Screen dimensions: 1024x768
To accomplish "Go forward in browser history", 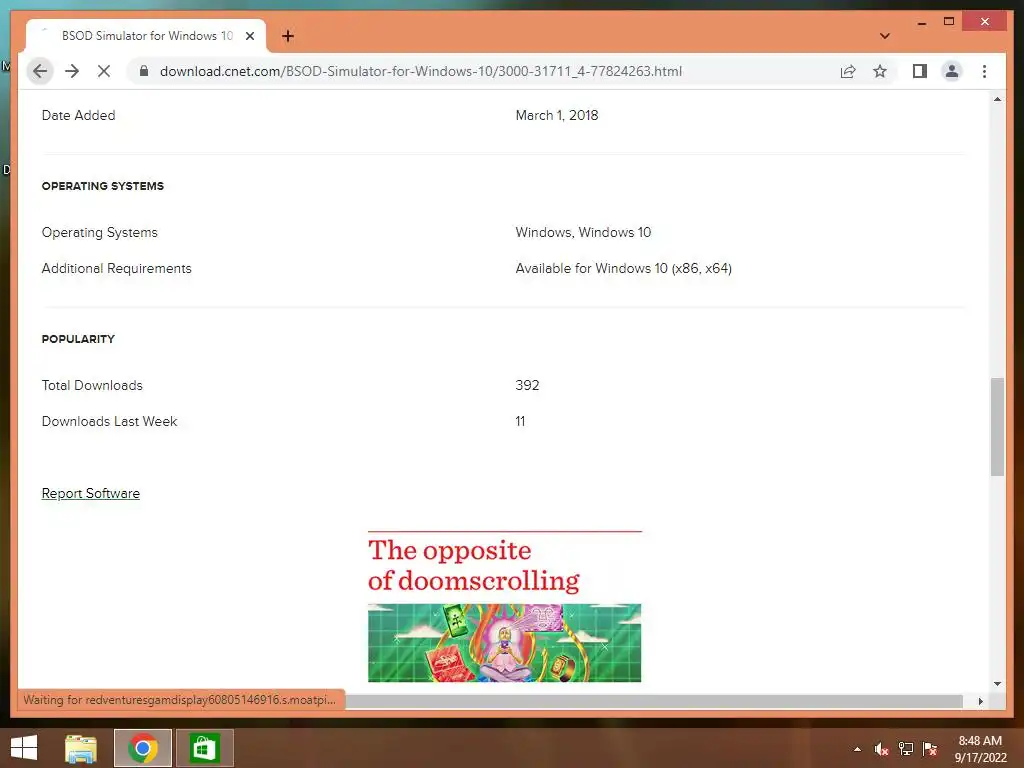I will [72, 71].
